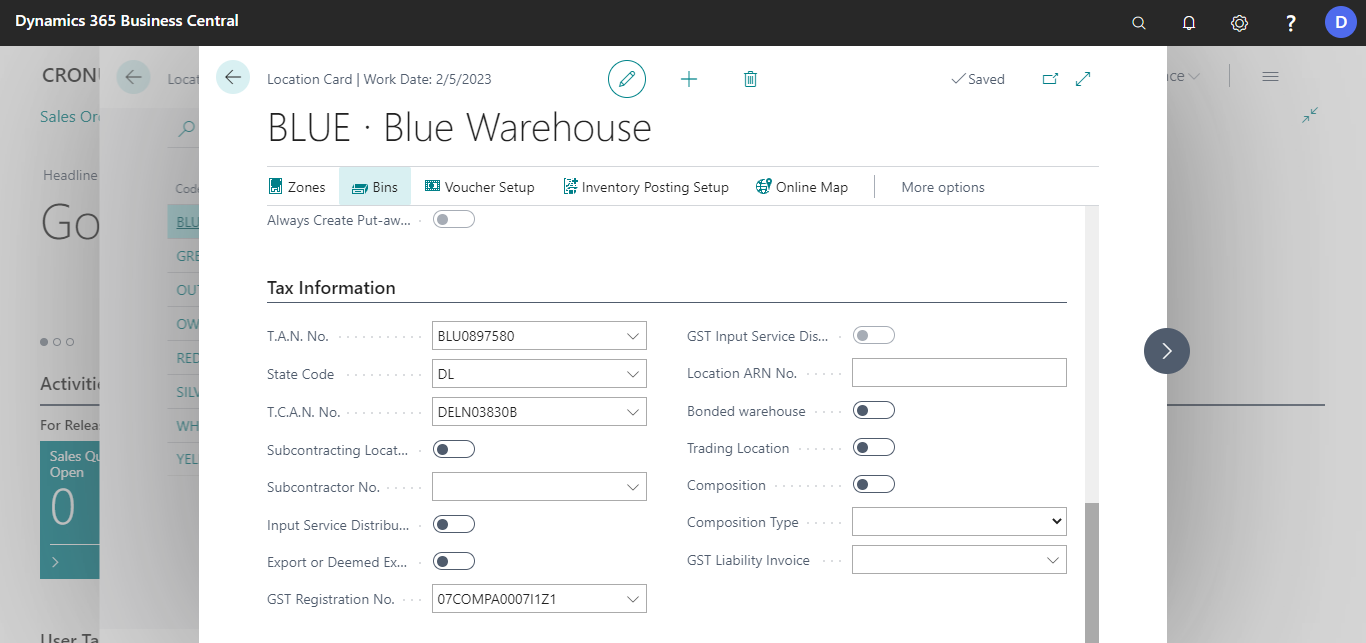Screen dimensions: 1366x643
Task: Disable the Bonded warehouse toggle
Action: (x=873, y=409)
